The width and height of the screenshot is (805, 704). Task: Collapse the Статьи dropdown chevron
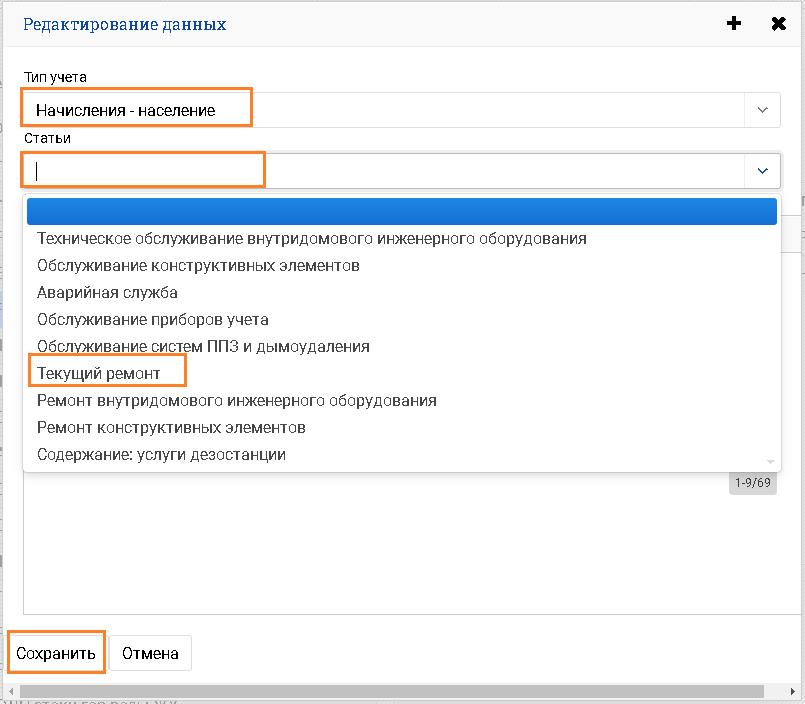coord(762,171)
